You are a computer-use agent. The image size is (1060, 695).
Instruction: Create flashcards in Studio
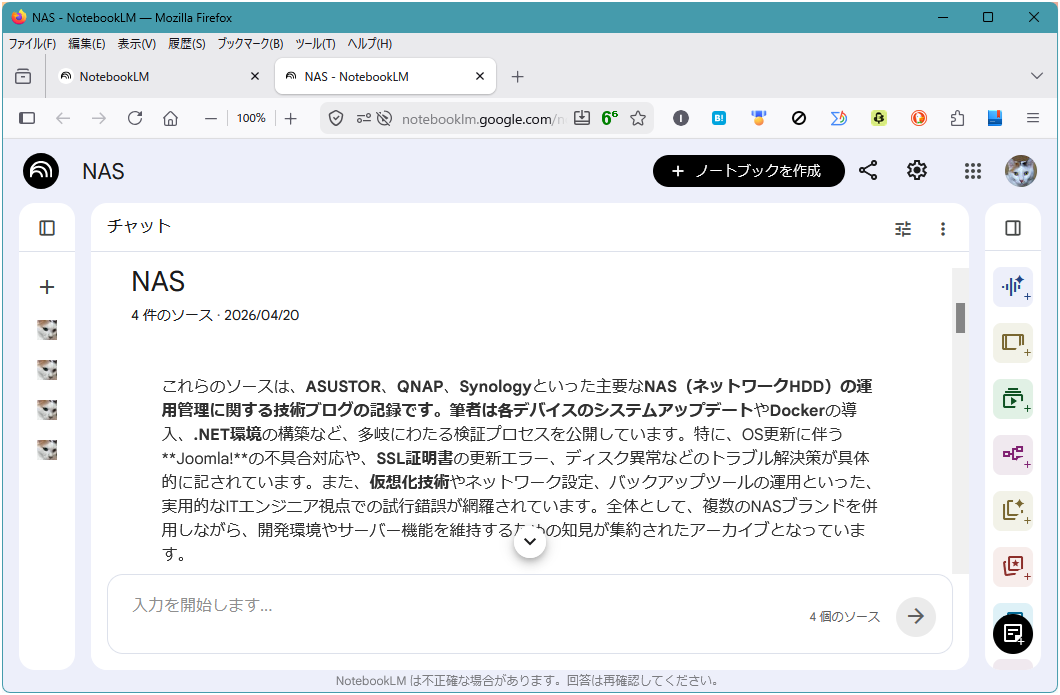coord(1013,567)
